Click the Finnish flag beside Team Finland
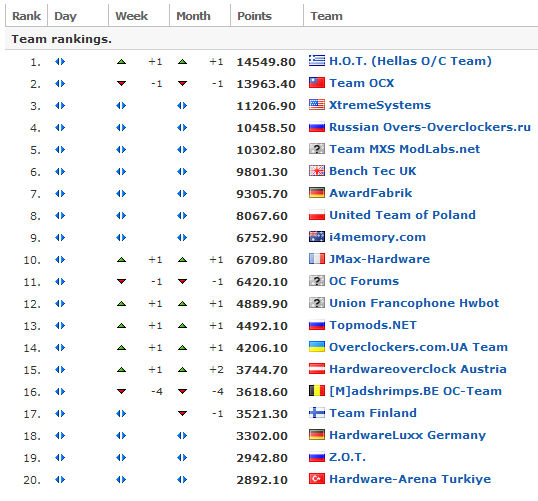Screen dimensions: 538x501 (x=317, y=412)
